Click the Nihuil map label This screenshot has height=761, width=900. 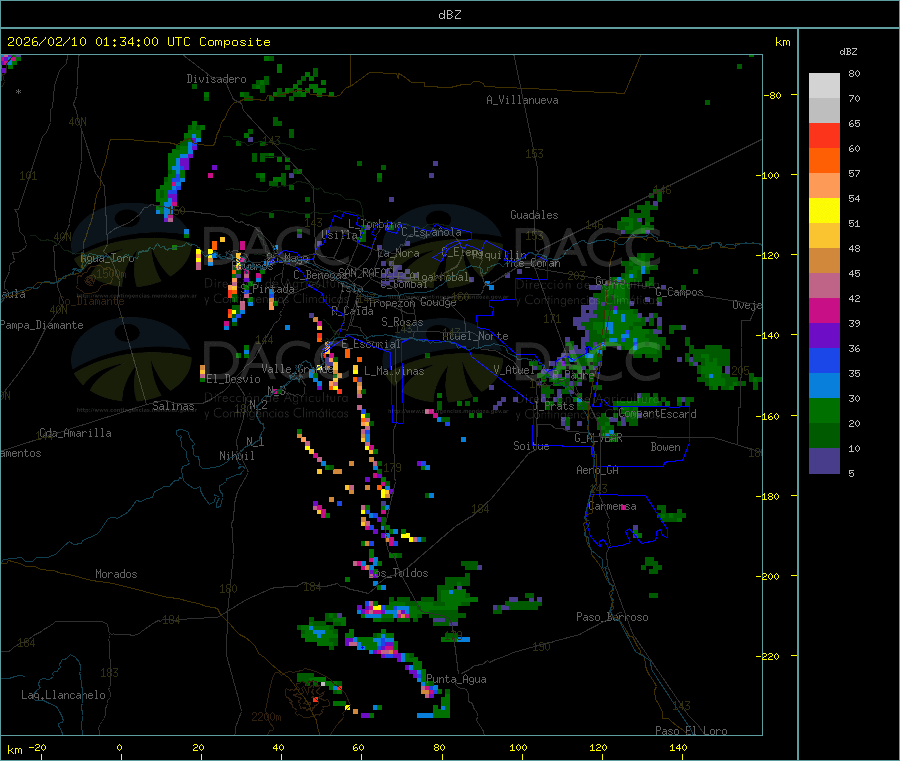coord(236,456)
